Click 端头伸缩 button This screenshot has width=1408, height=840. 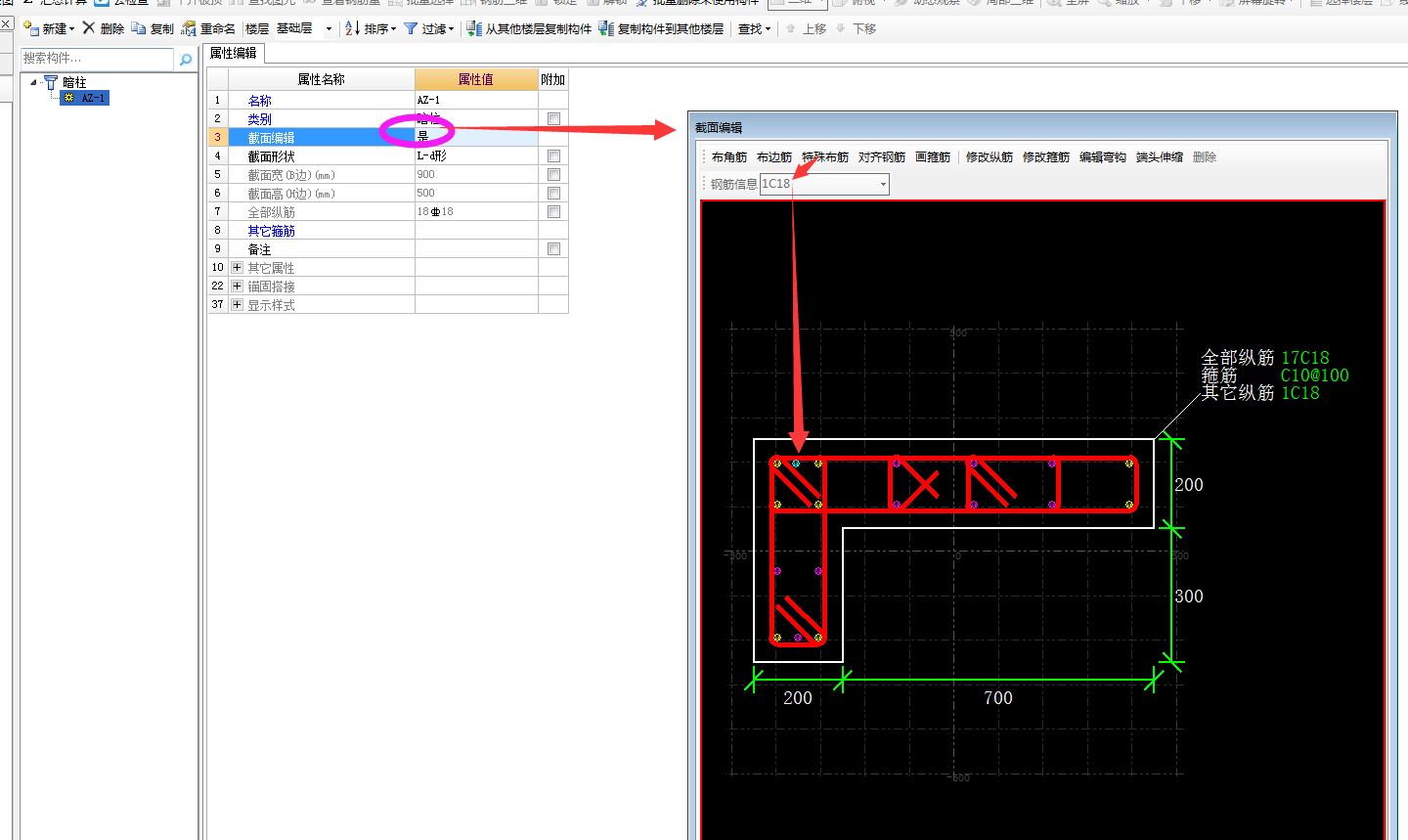click(1160, 156)
